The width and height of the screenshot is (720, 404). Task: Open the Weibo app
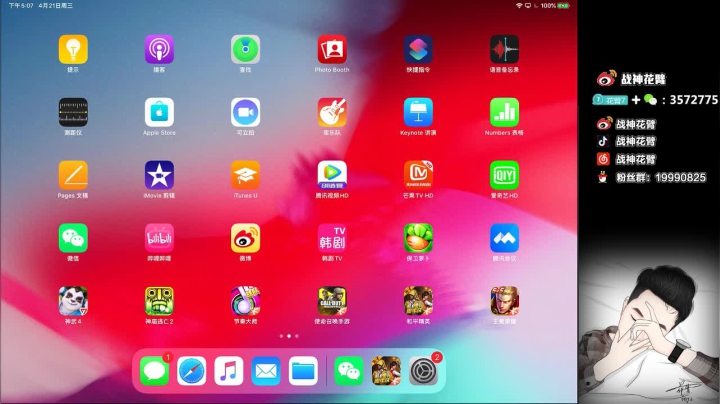click(246, 238)
